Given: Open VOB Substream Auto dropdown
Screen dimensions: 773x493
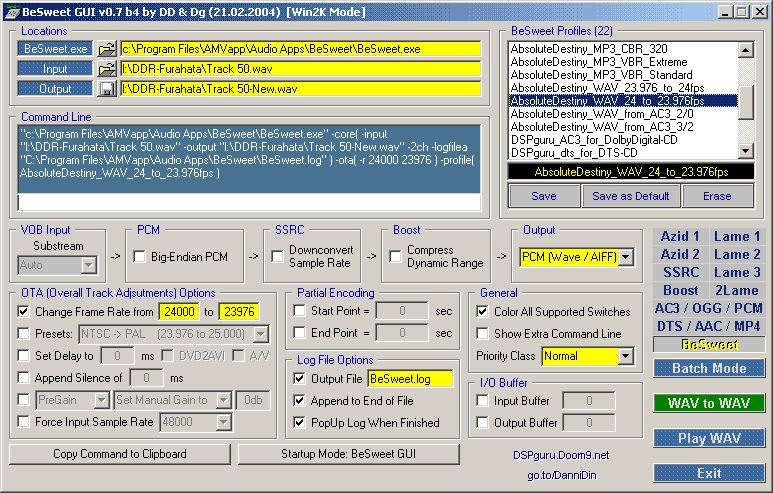Looking at the screenshot, I should pos(88,265).
